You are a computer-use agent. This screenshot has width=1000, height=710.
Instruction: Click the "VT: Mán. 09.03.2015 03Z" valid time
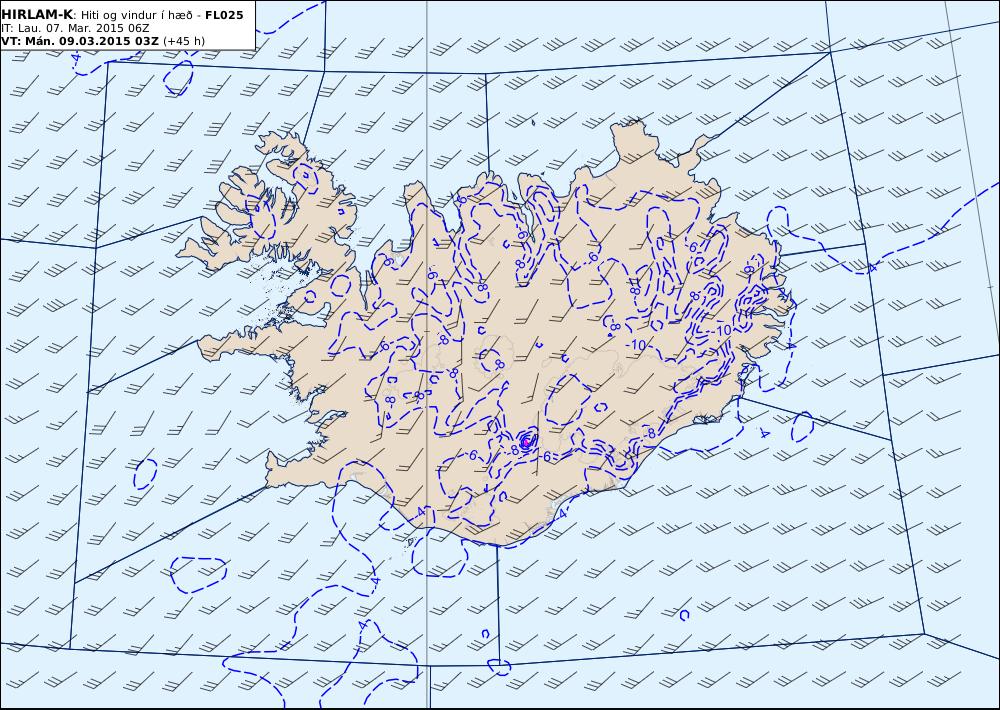[80, 41]
